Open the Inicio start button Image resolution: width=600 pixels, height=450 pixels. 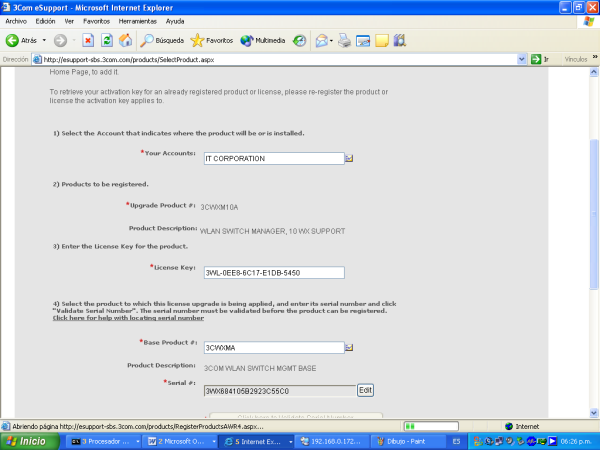(x=29, y=442)
